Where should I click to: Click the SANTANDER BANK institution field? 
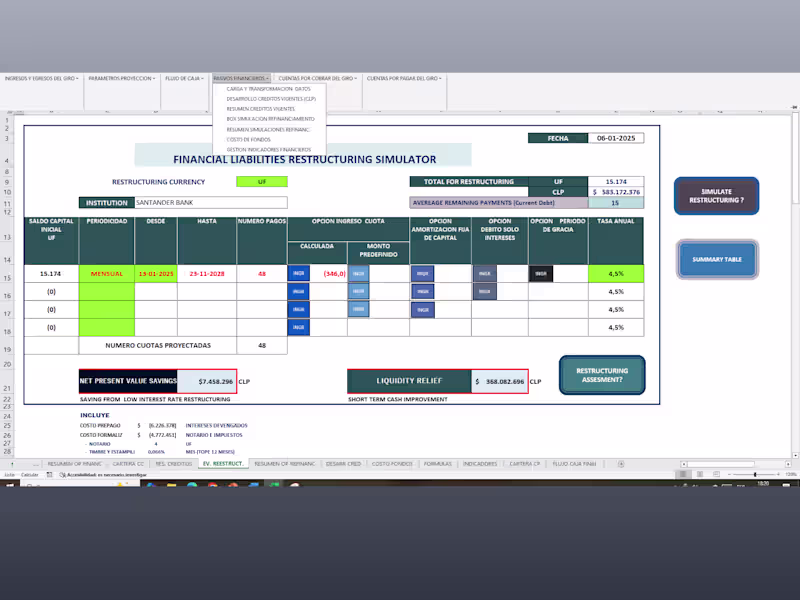211,203
